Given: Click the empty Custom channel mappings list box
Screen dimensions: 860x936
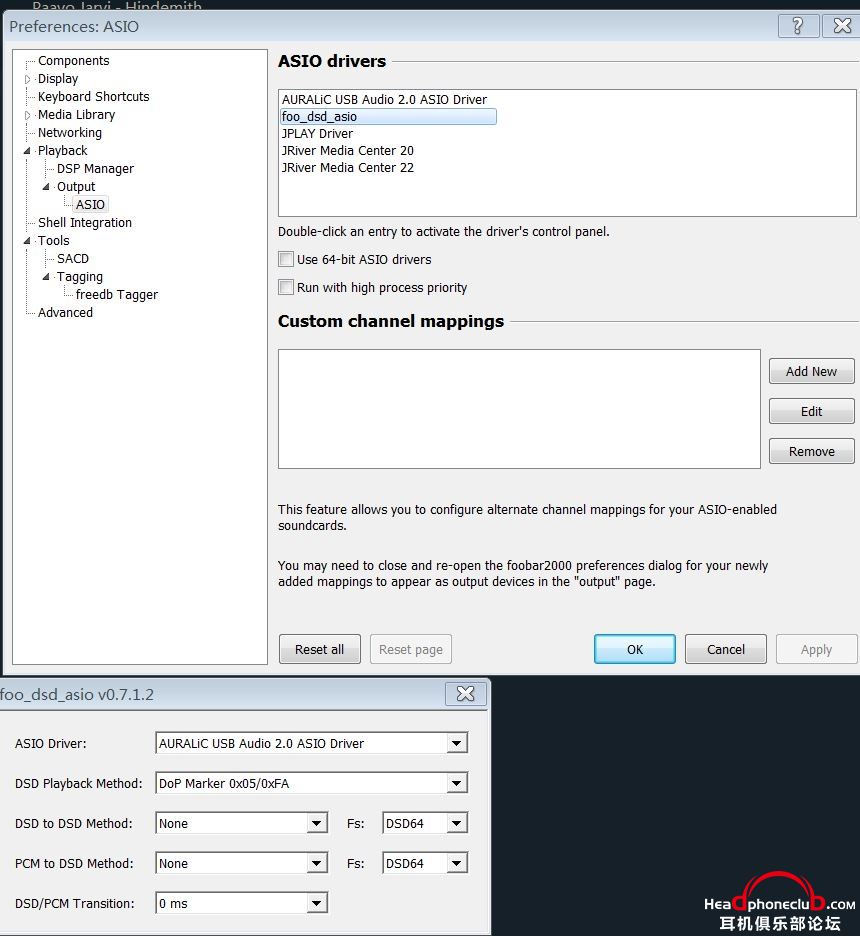Looking at the screenshot, I should [519, 409].
